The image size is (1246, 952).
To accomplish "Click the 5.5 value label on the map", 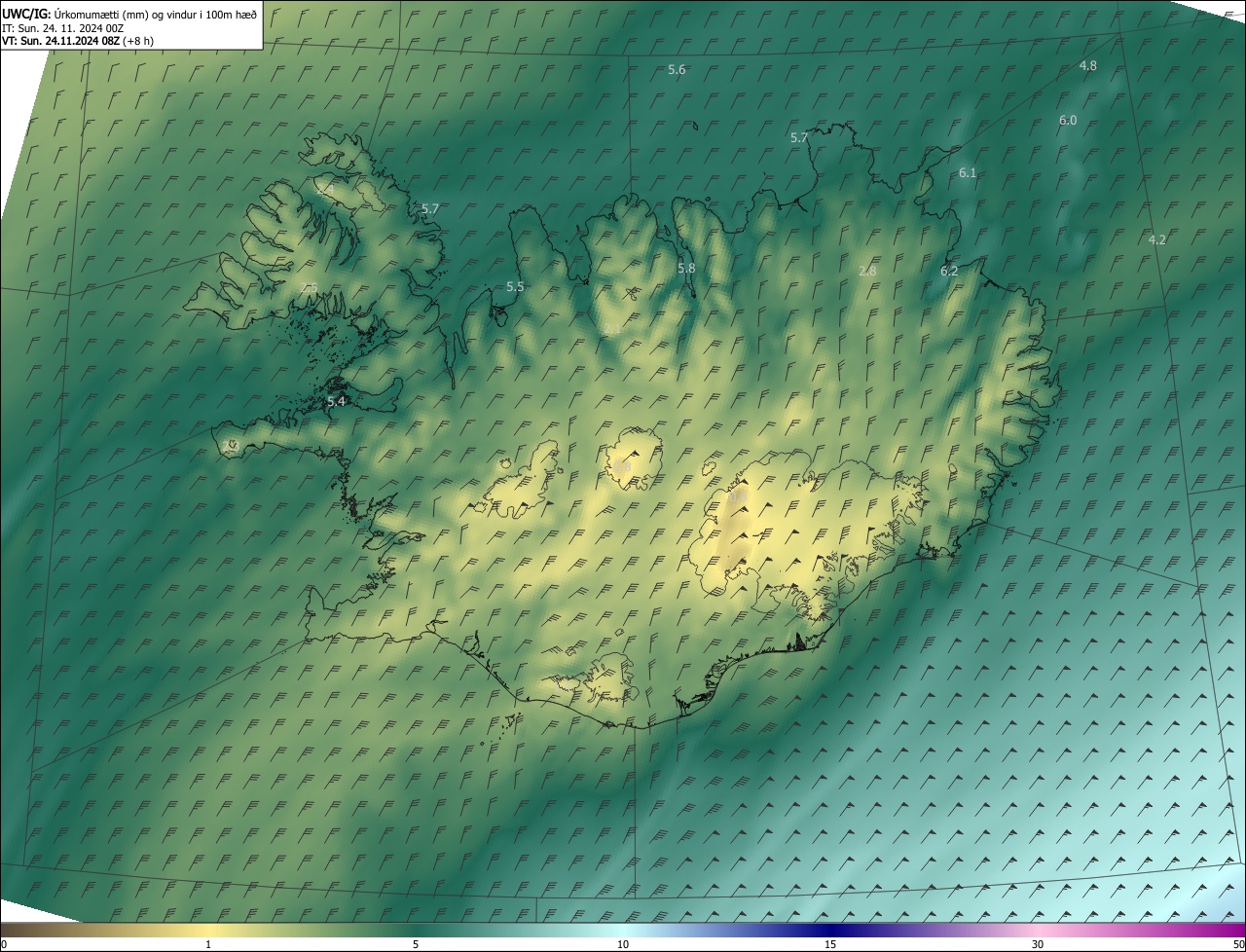I will 515,287.
